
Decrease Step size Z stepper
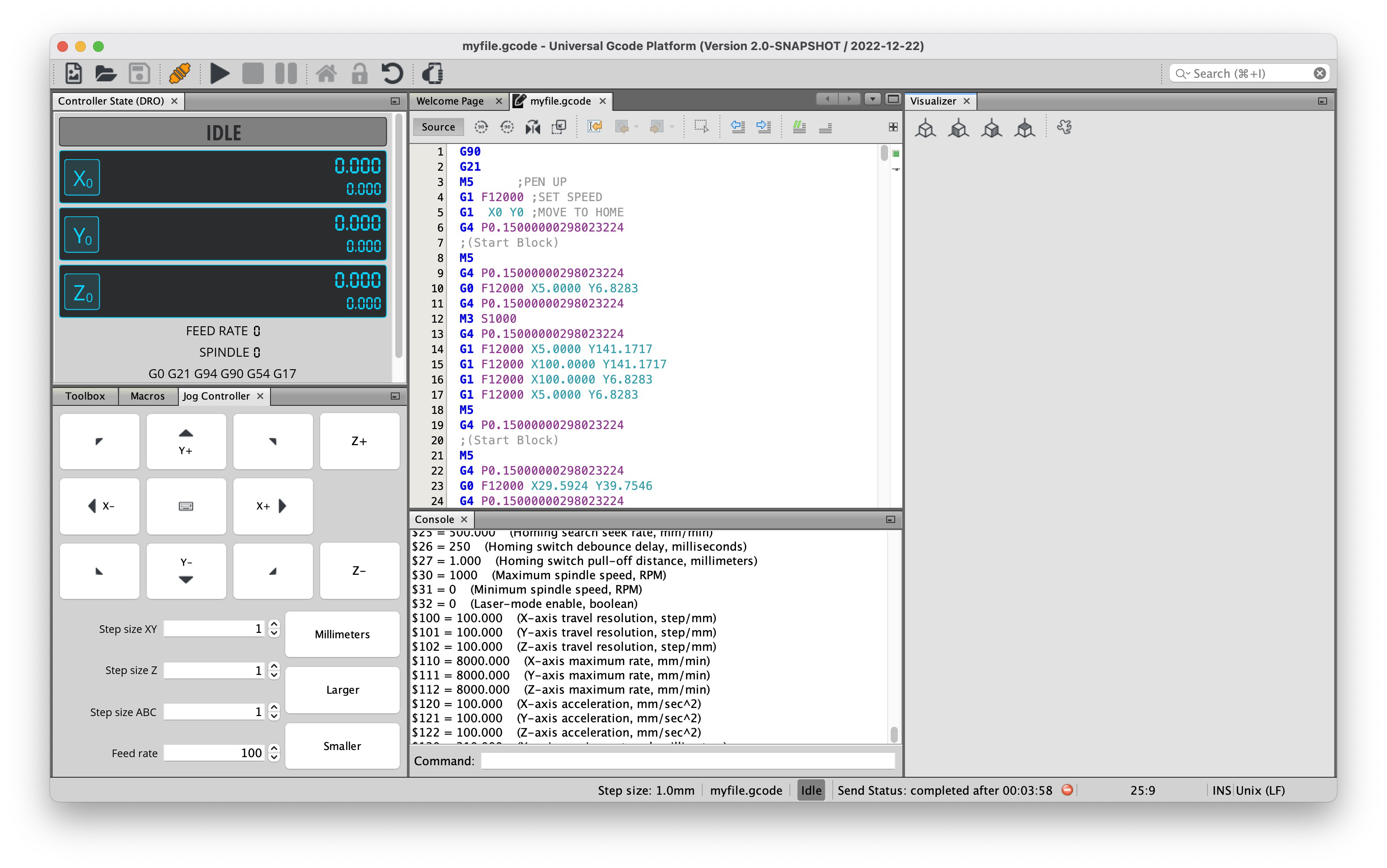[274, 674]
